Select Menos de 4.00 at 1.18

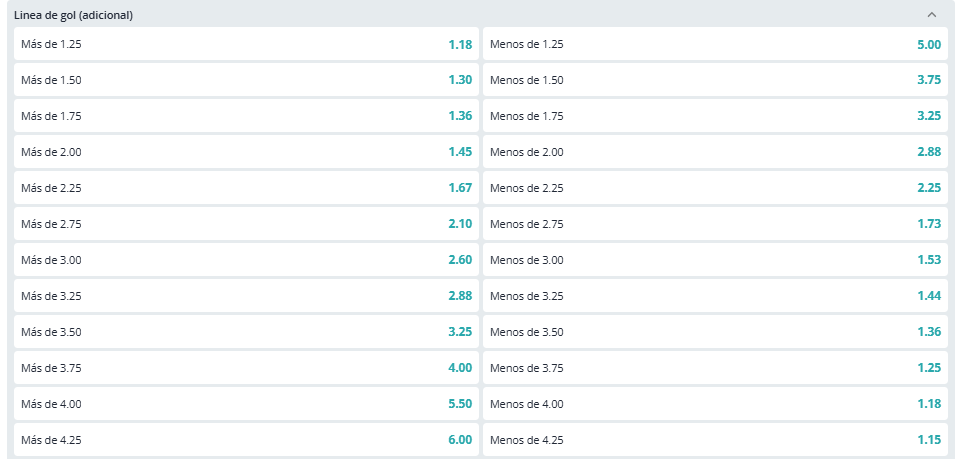[x=715, y=404]
